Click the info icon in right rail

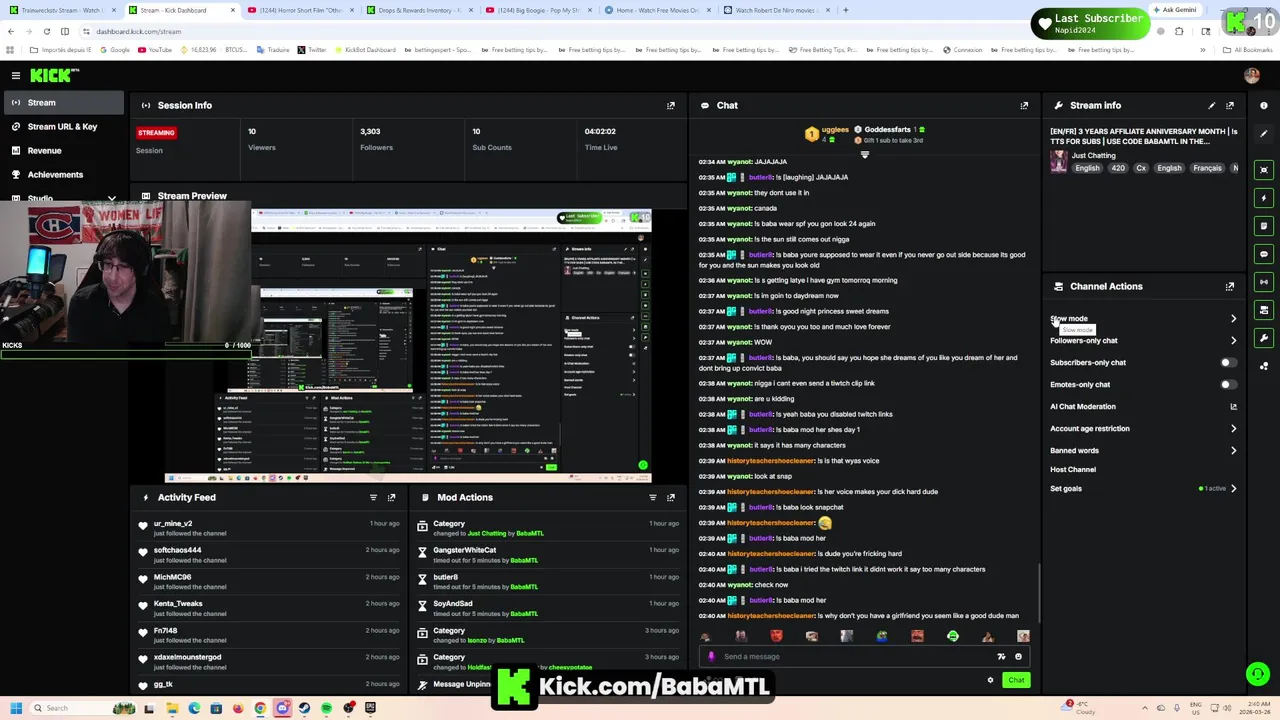click(1264, 105)
